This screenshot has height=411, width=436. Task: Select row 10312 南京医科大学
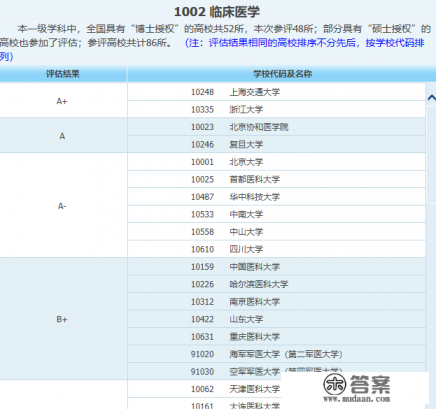click(276, 302)
